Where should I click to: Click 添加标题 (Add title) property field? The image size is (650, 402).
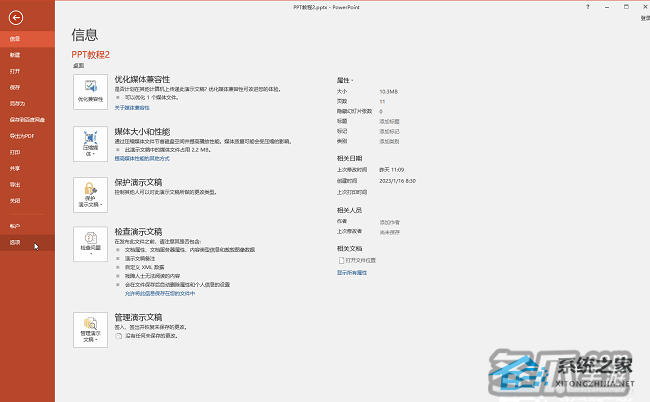point(389,121)
